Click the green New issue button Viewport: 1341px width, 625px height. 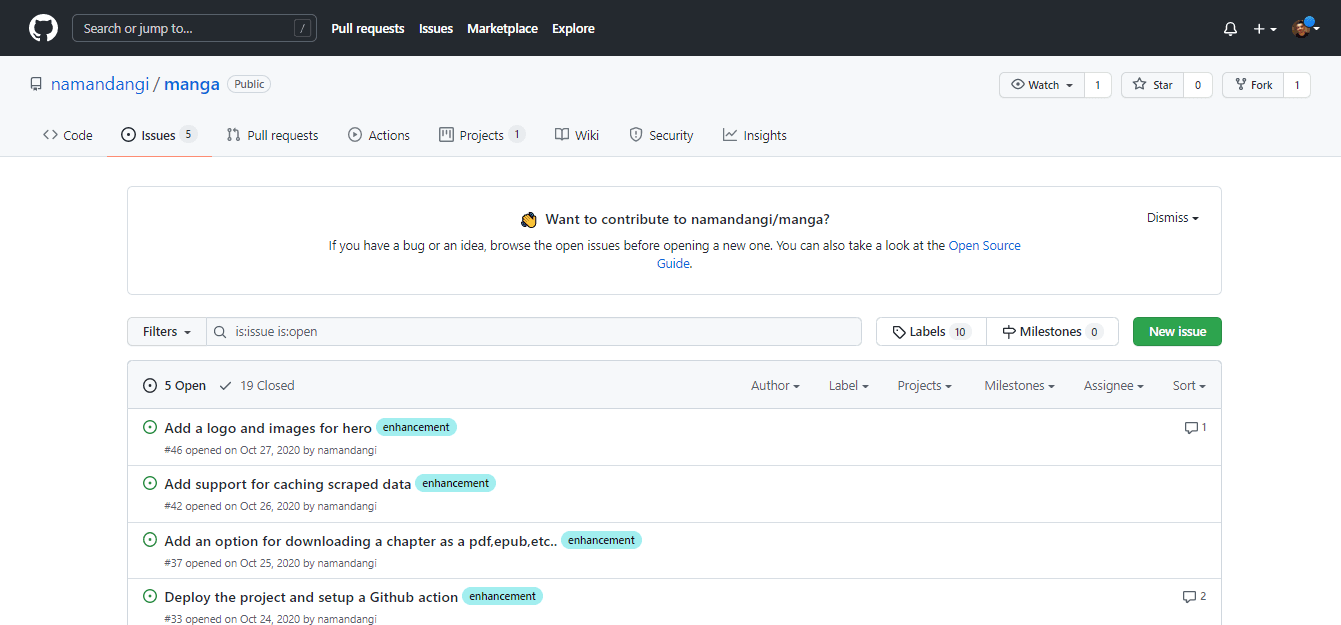[x=1177, y=332]
